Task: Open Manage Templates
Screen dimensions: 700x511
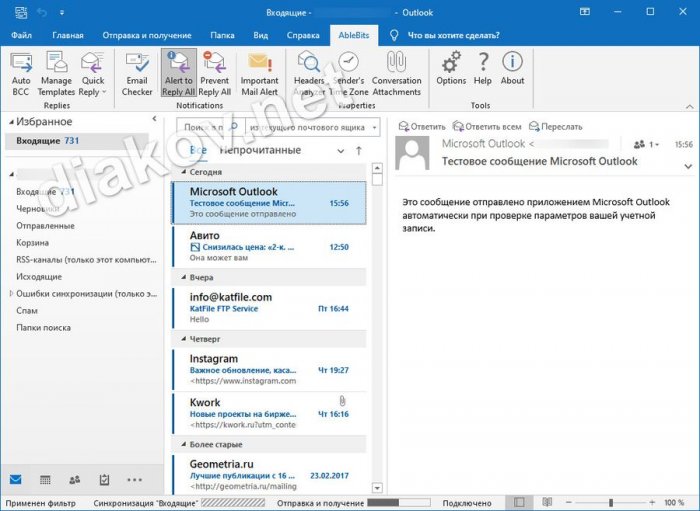Action: (56, 74)
